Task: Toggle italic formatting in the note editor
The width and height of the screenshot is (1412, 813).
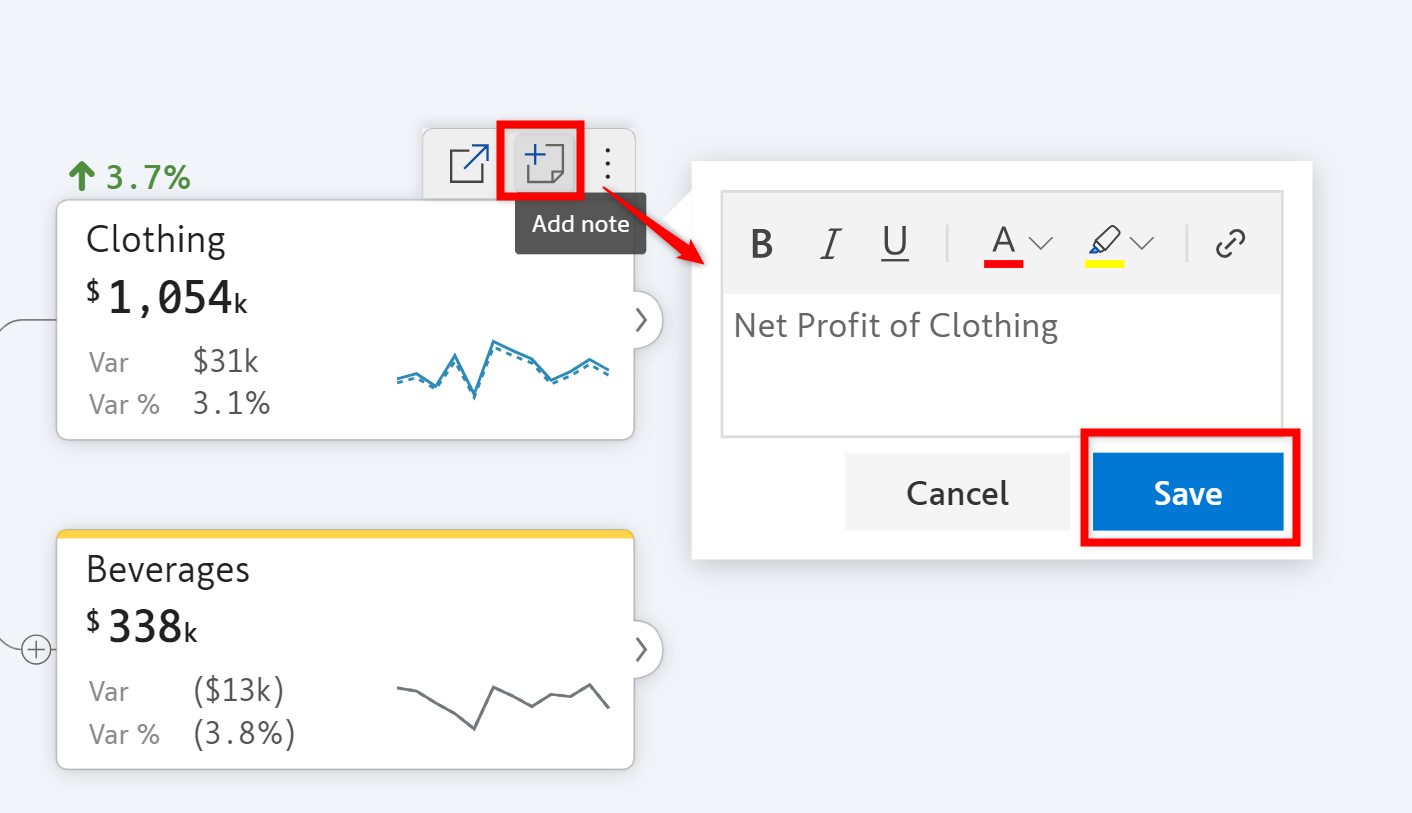Action: (829, 243)
